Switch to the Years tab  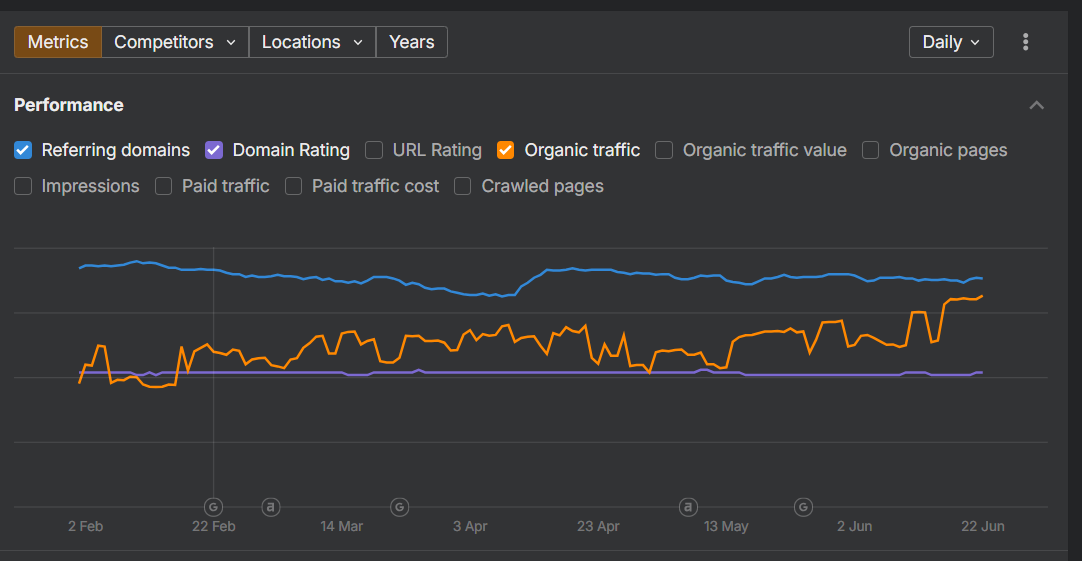(411, 42)
